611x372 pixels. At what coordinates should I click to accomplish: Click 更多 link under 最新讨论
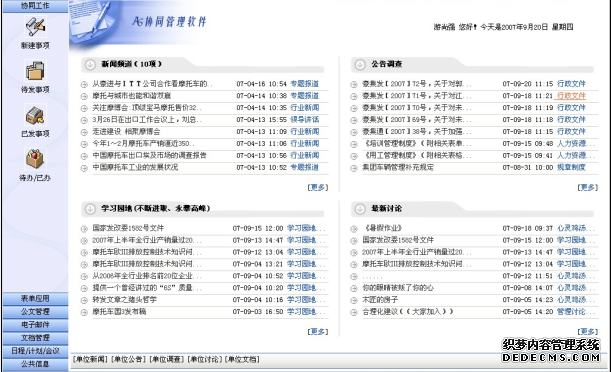[x=587, y=331]
